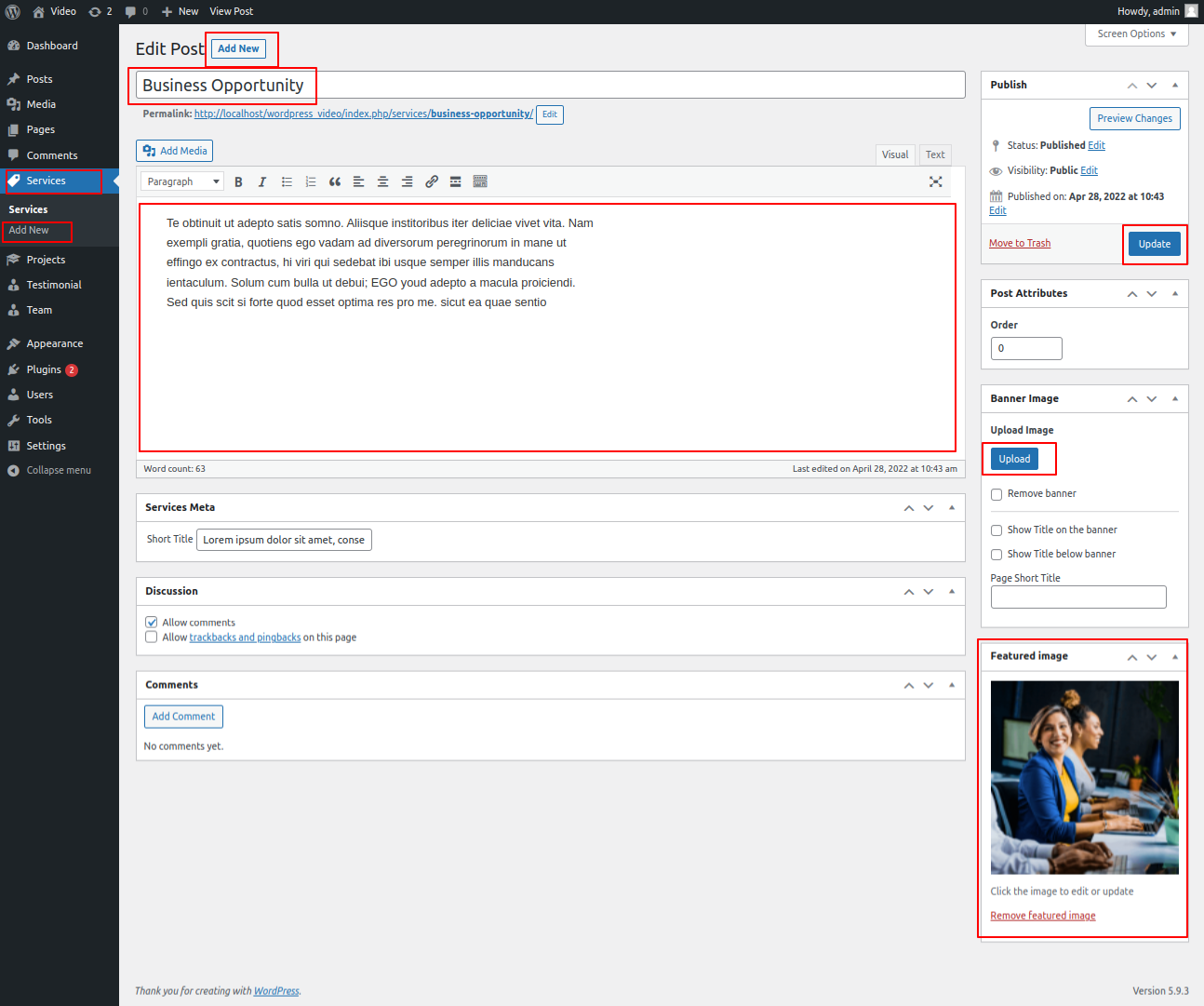Open the Paragraph format dropdown
The image size is (1204, 1006).
point(182,182)
